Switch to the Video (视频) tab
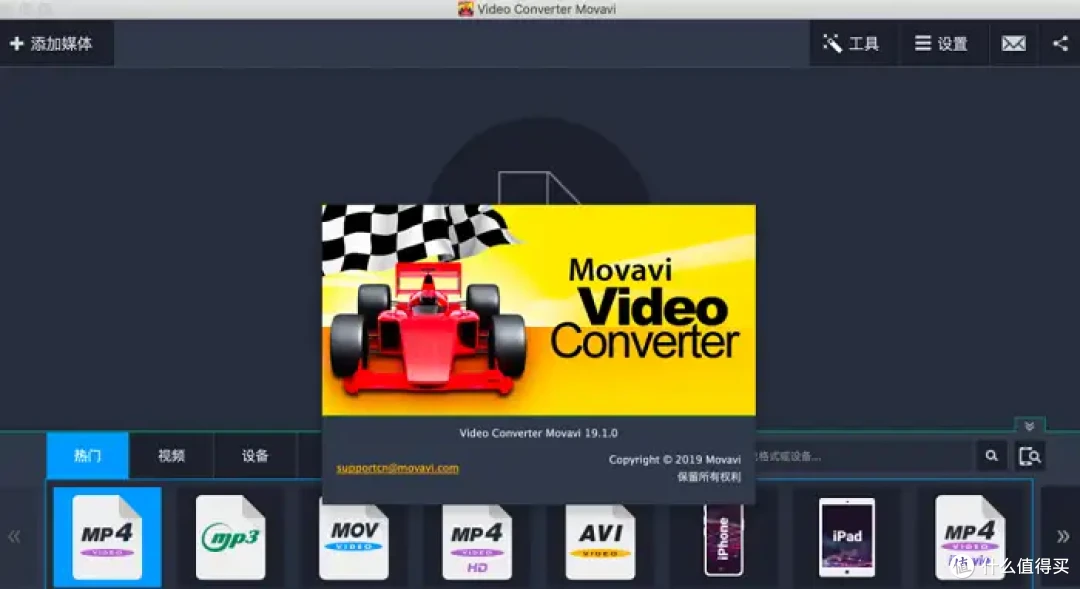Image resolution: width=1080 pixels, height=589 pixels. coord(171,455)
